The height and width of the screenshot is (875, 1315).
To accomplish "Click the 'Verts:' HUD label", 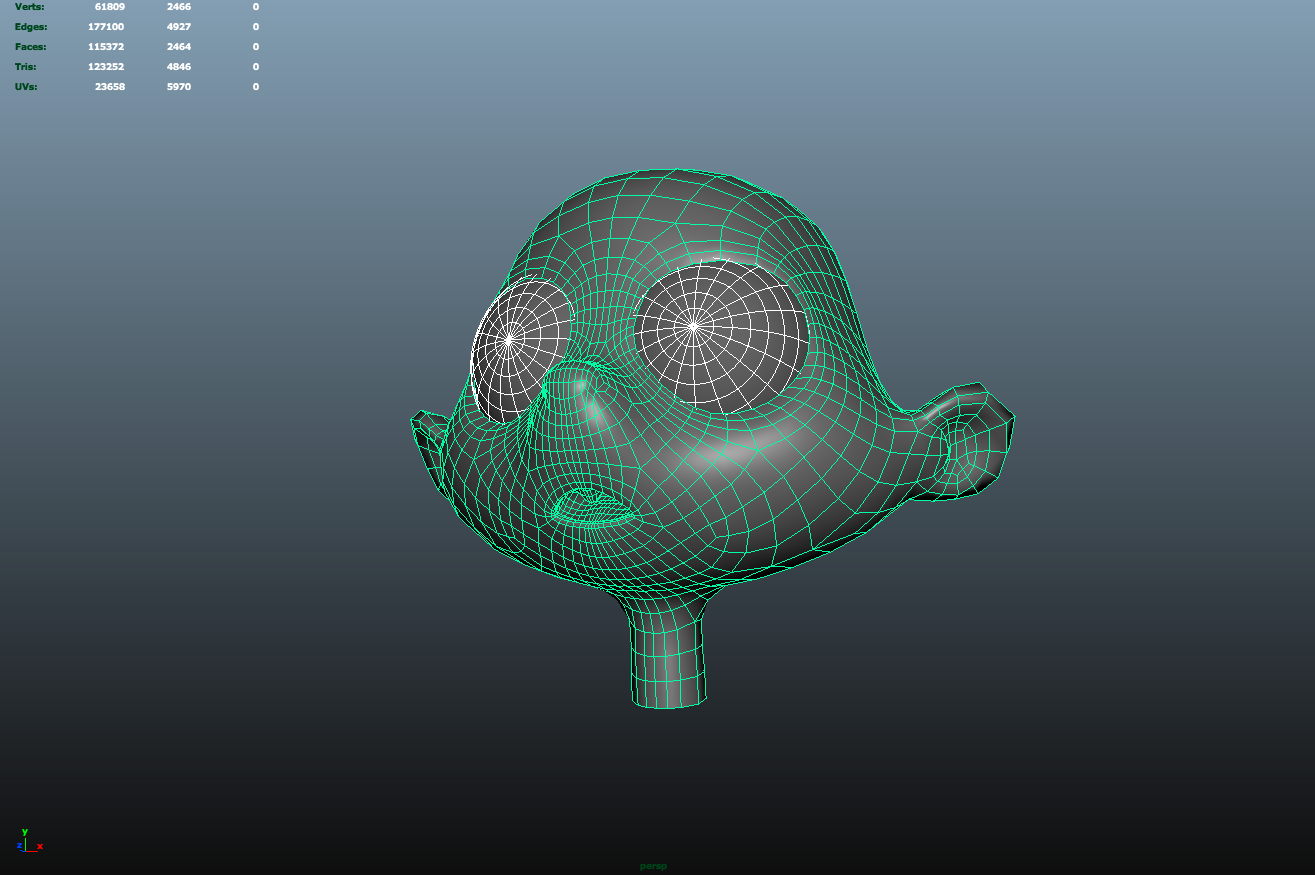I will click(x=30, y=7).
